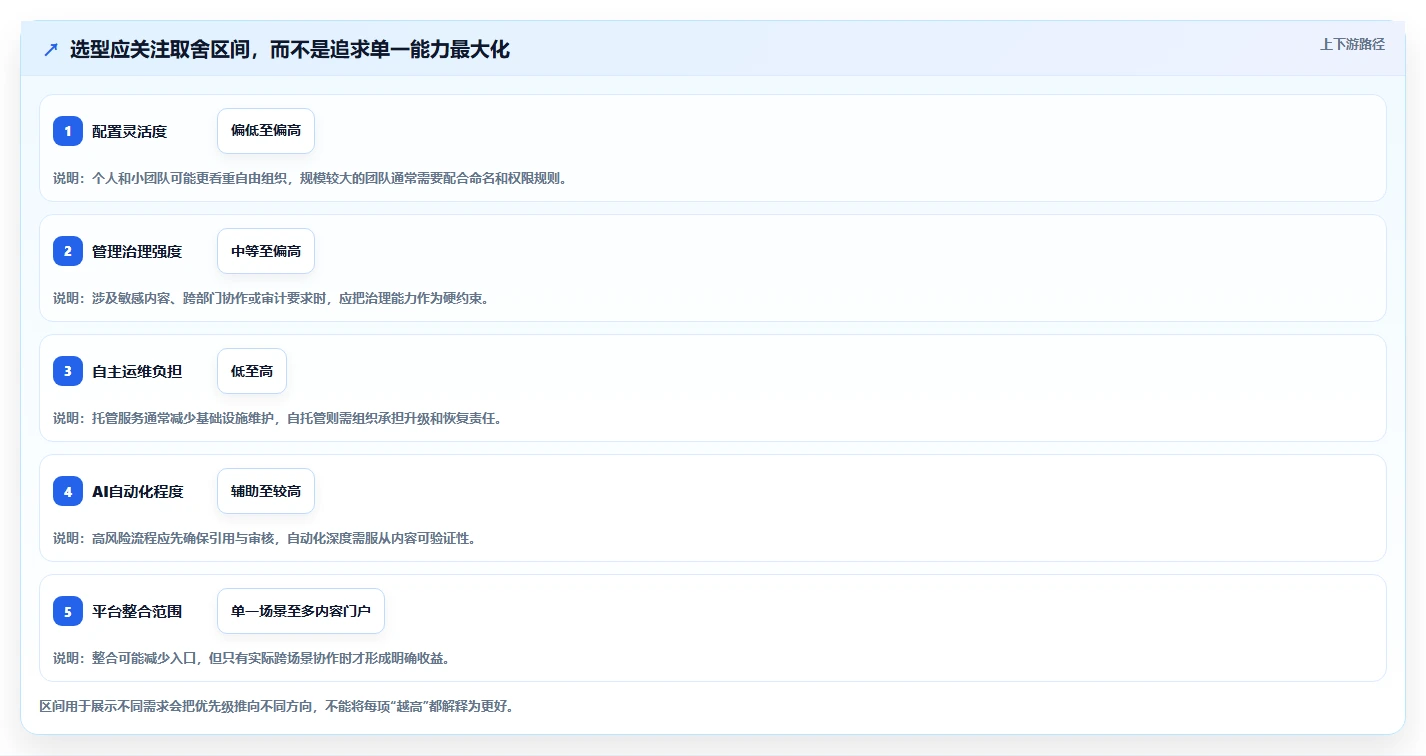
Task: Select the AI自动化程度 label
Action: (138, 491)
